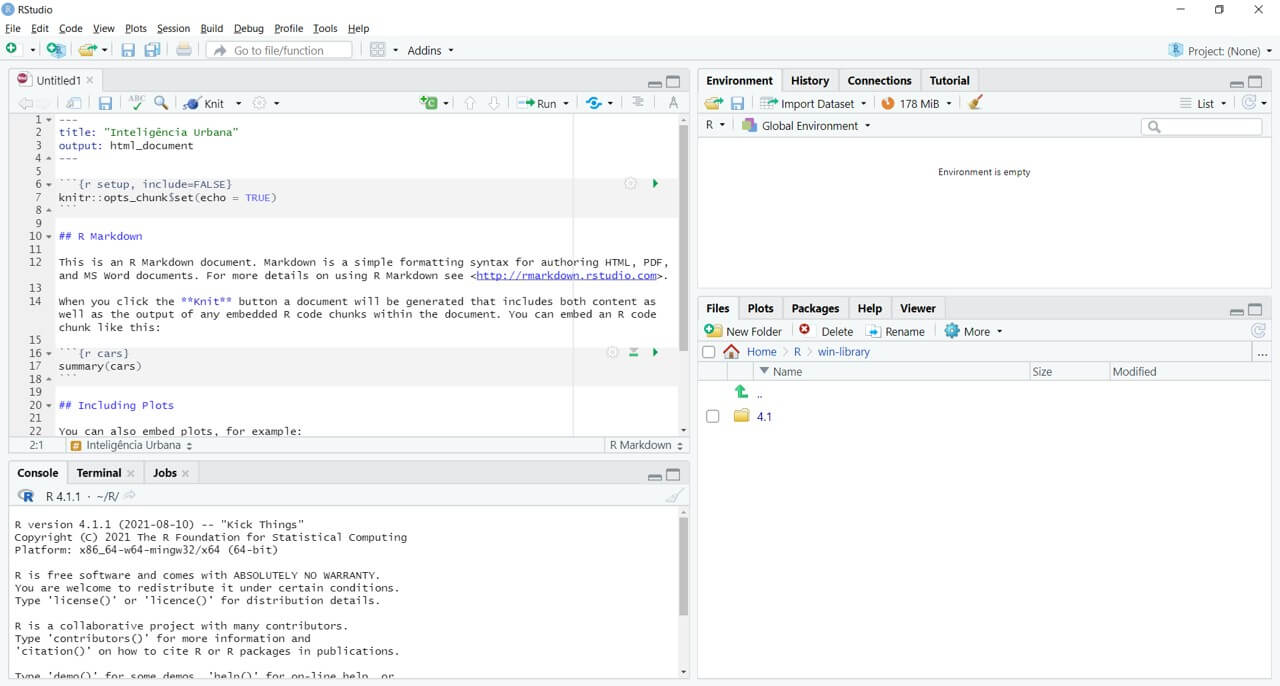Image resolution: width=1280 pixels, height=686 pixels.
Task: Click the save icon in the editor toolbar
Action: point(105,103)
